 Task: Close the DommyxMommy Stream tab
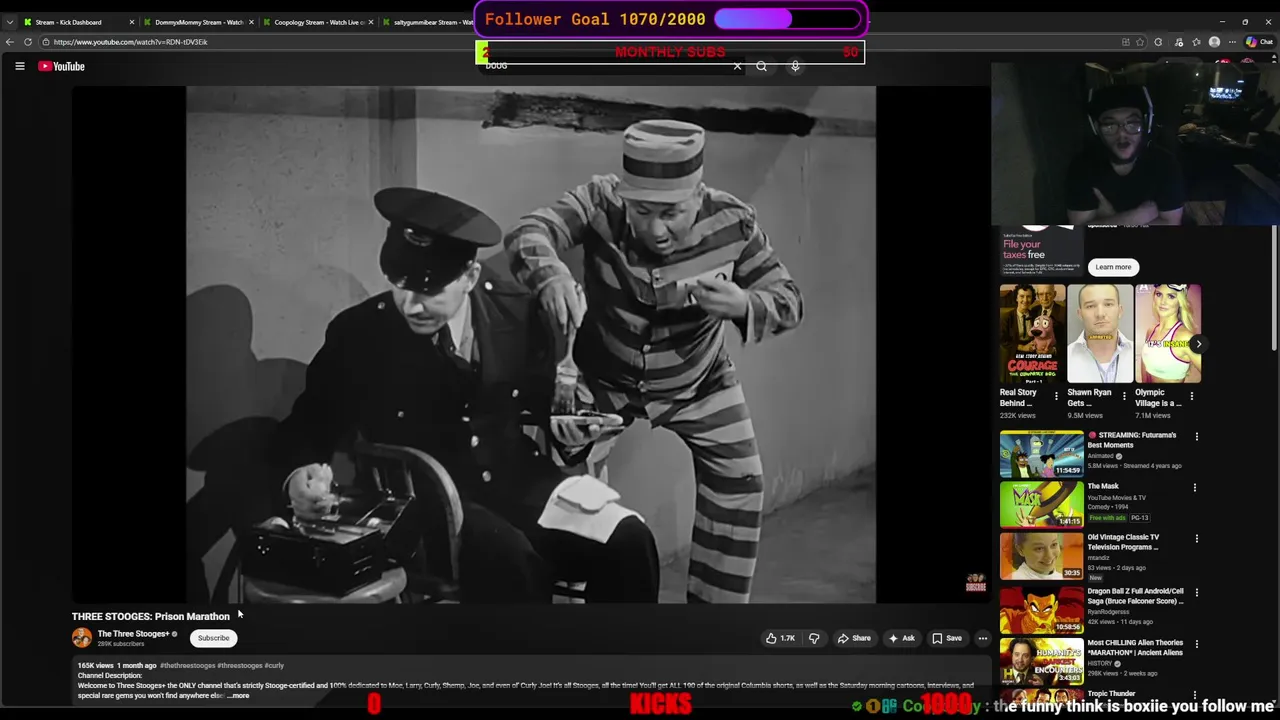[251, 22]
